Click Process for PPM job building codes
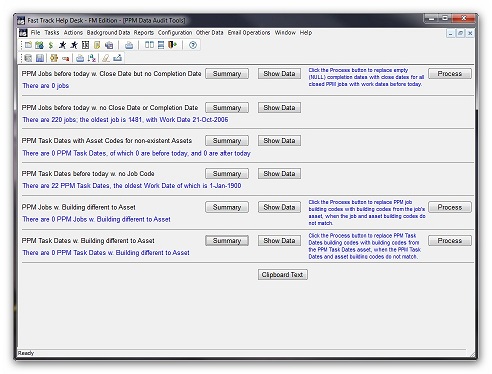492x374 pixels. click(450, 207)
